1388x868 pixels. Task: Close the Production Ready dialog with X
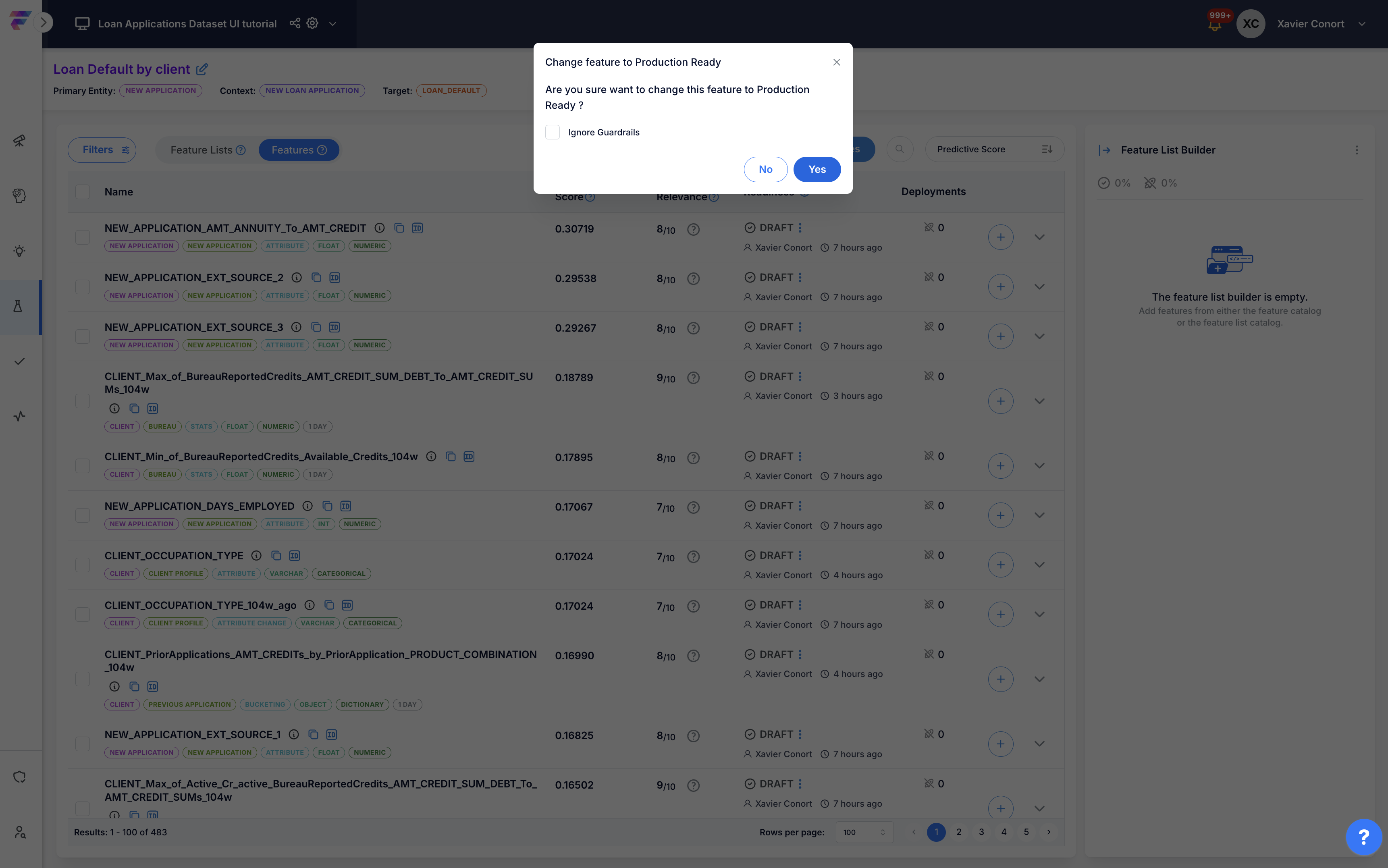tap(836, 62)
